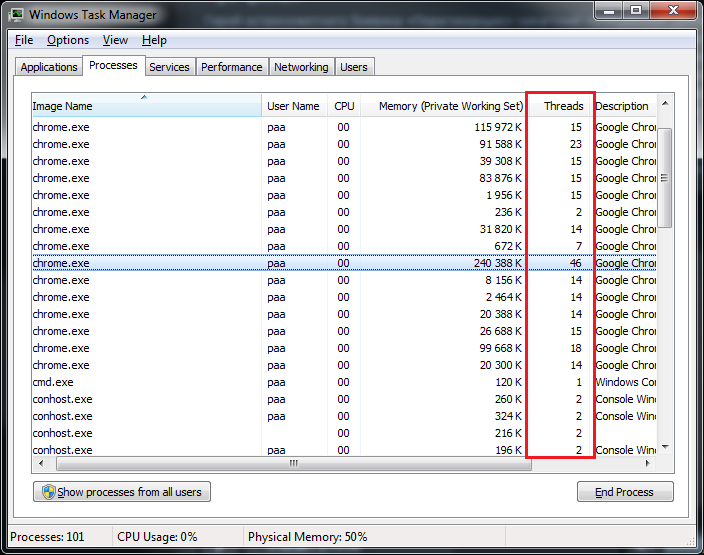Click Physical Memory: 50% status entry
Image resolution: width=704 pixels, height=555 pixels.
coord(308,537)
